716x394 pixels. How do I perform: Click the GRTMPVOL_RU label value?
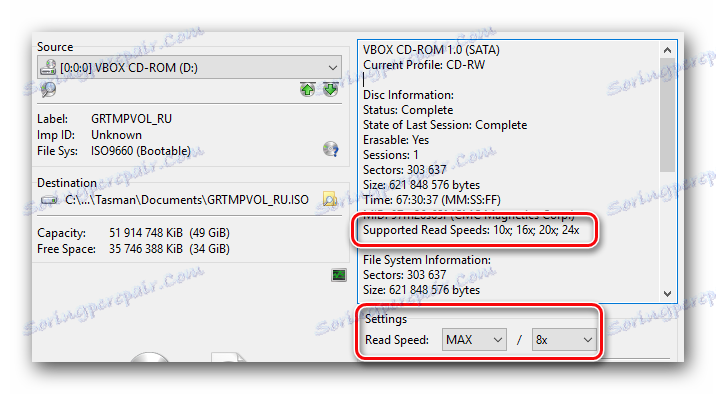[x=132, y=119]
